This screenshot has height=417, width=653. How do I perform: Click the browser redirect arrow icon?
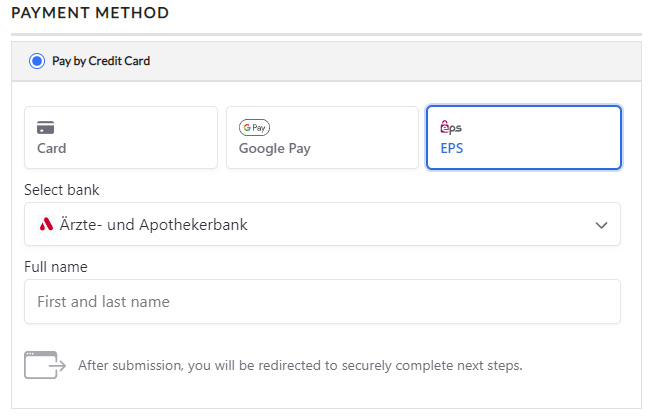[45, 365]
